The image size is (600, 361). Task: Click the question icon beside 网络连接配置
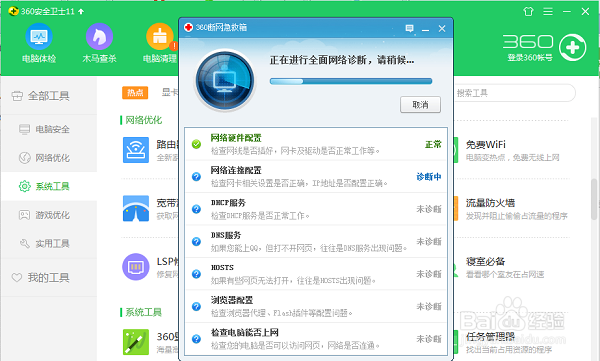[x=196, y=176]
